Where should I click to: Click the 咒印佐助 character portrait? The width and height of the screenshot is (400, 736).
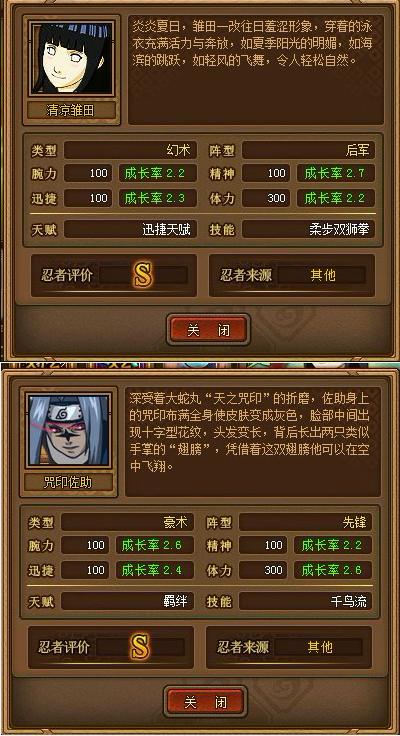click(69, 429)
